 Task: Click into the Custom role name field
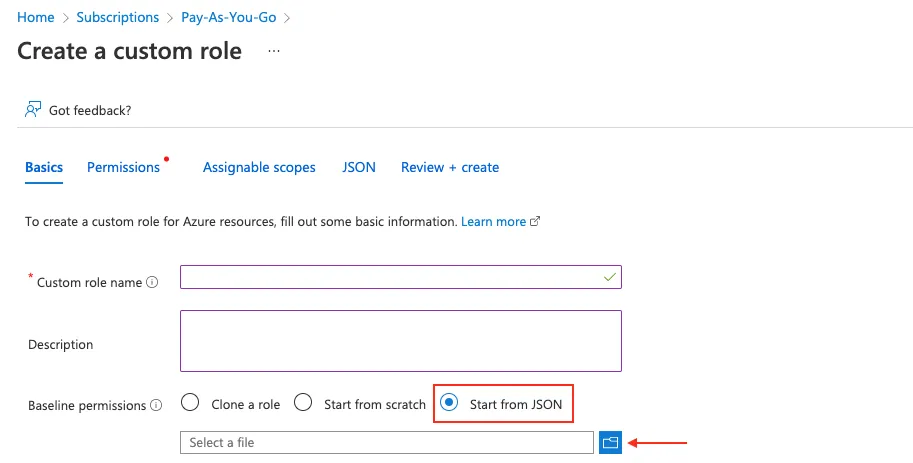[x=400, y=277]
